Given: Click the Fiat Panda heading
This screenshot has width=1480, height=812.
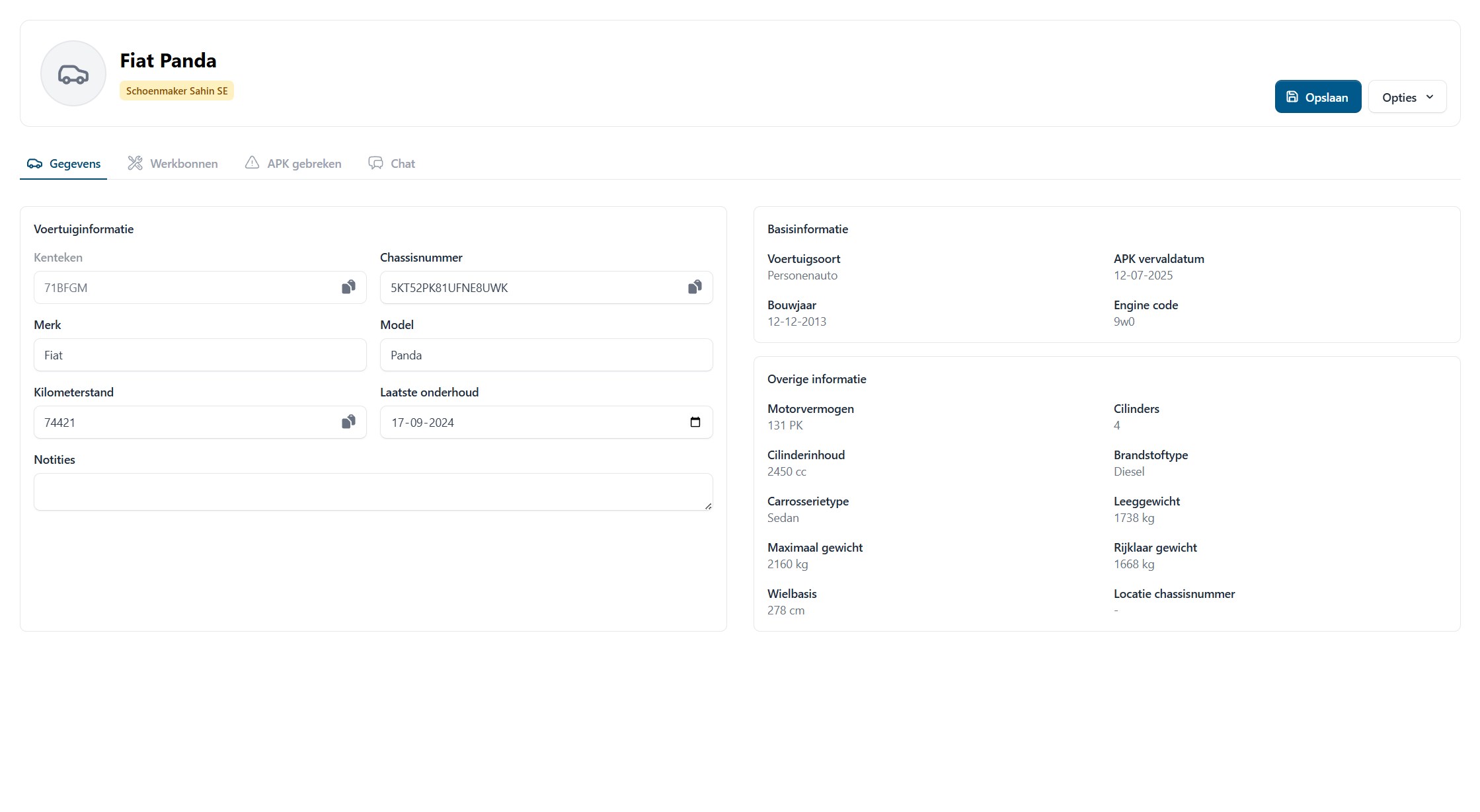Looking at the screenshot, I should 168,60.
